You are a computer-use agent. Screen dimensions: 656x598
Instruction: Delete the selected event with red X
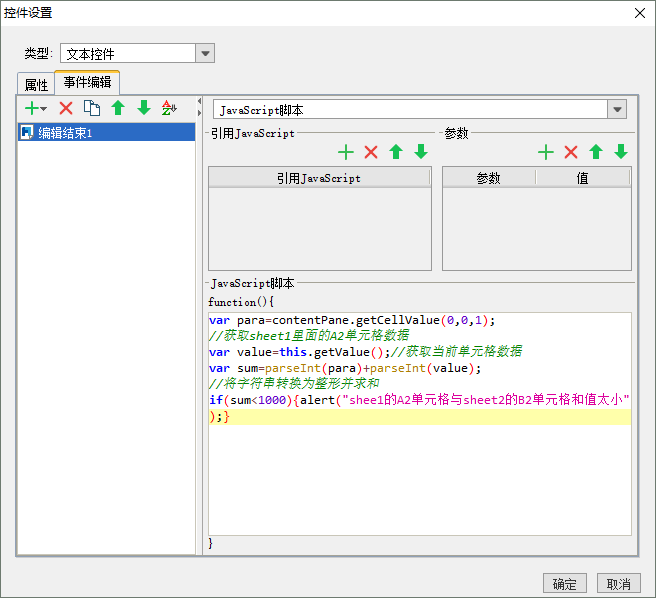[66, 108]
